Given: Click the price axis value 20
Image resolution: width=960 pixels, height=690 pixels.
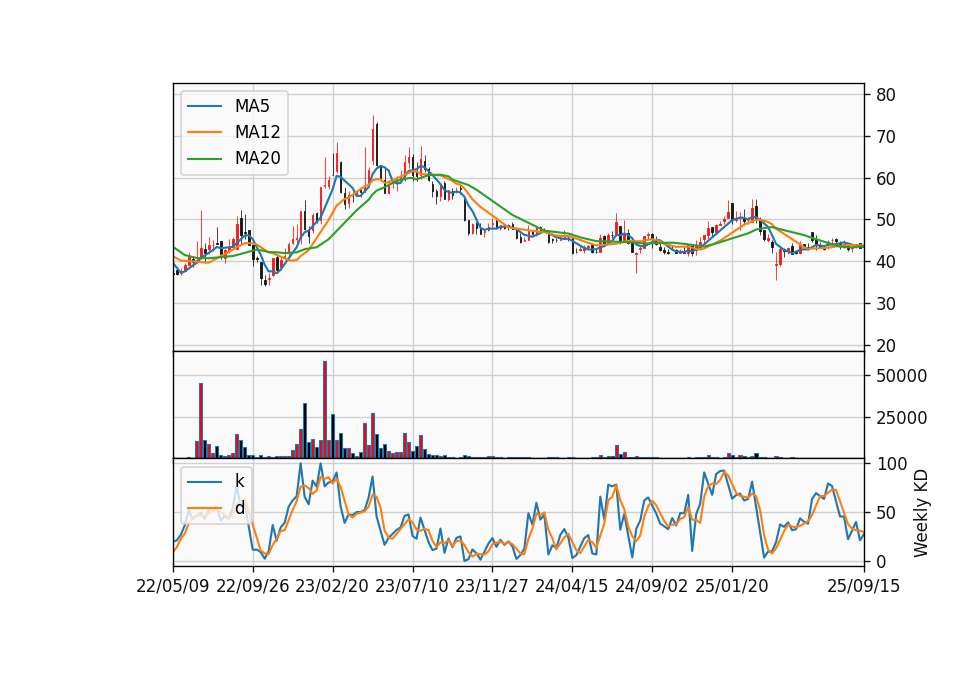Looking at the screenshot, I should point(886,346).
